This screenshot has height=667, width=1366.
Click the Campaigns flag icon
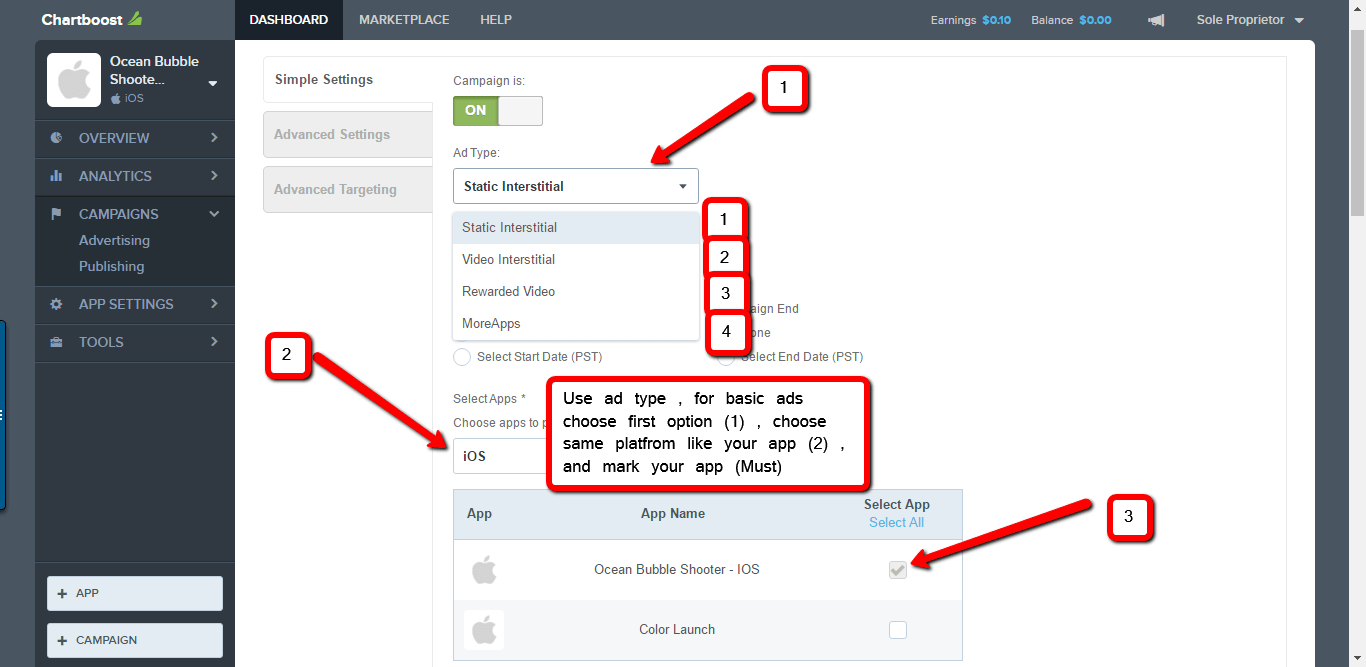coord(57,214)
